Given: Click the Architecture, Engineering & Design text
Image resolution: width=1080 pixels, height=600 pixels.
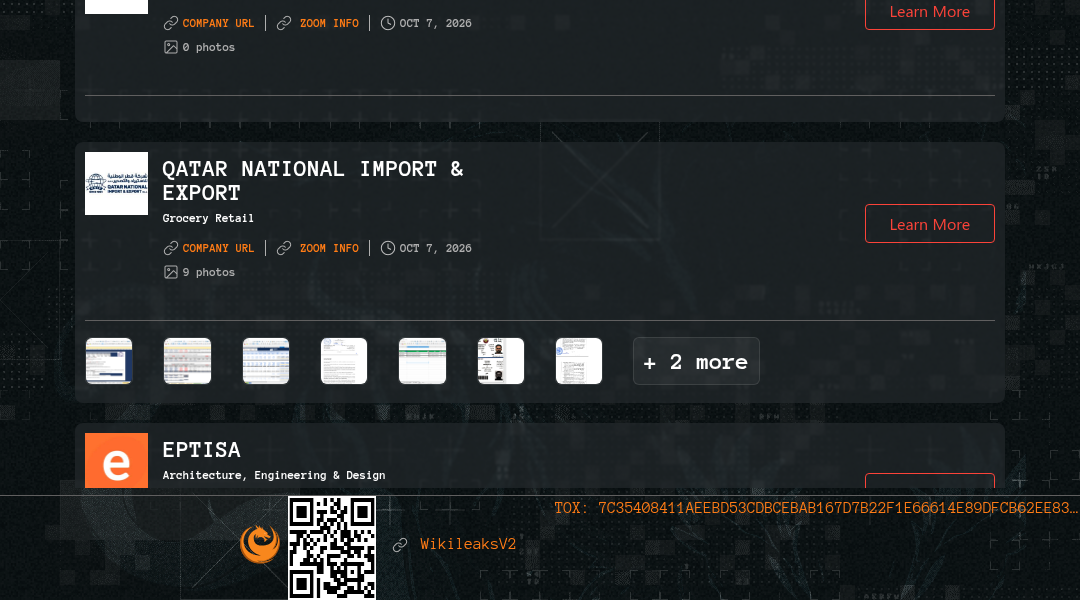Looking at the screenshot, I should pos(273,475).
